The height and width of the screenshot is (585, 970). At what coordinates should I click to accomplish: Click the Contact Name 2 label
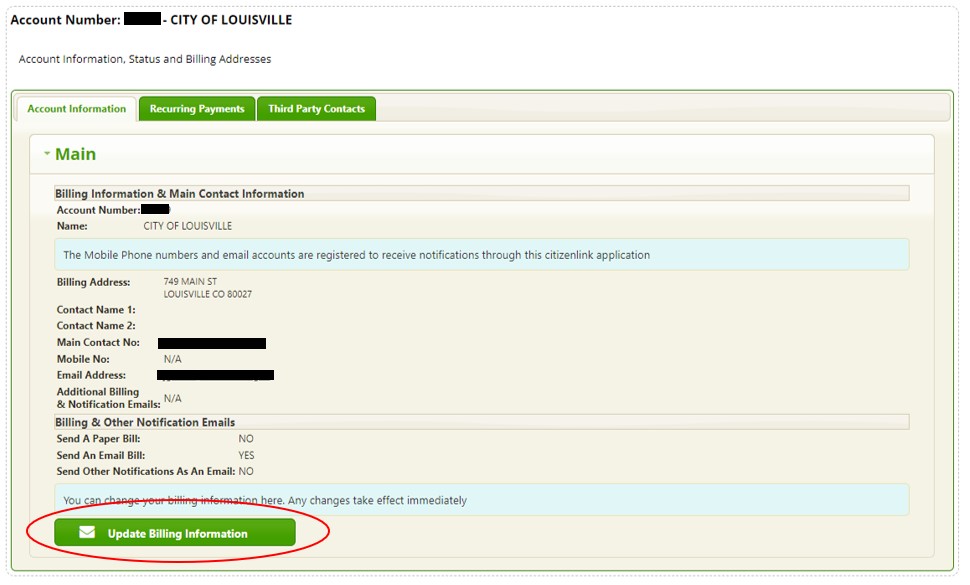click(x=96, y=326)
